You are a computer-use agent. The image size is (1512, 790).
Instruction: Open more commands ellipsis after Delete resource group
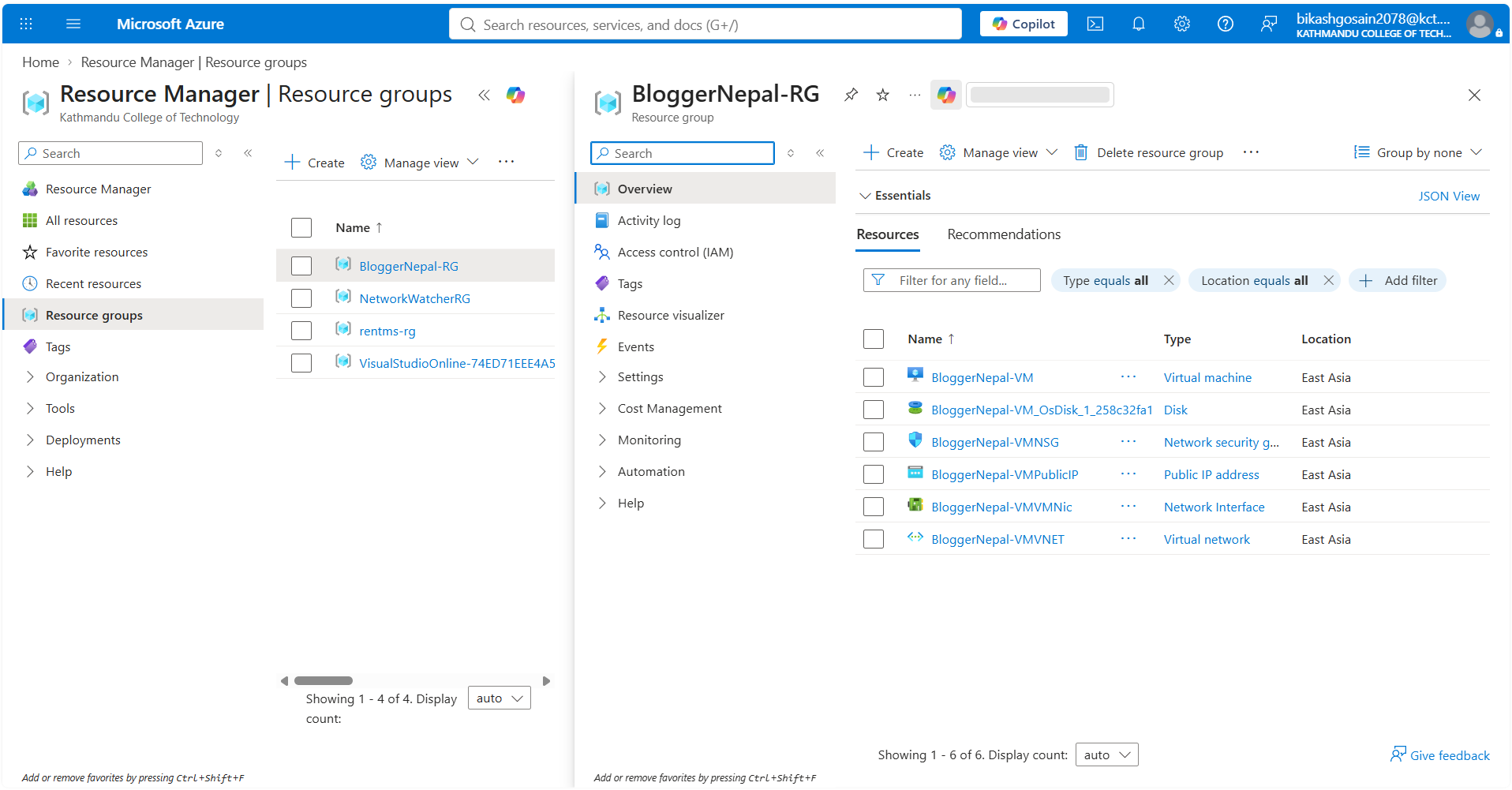(x=1251, y=152)
